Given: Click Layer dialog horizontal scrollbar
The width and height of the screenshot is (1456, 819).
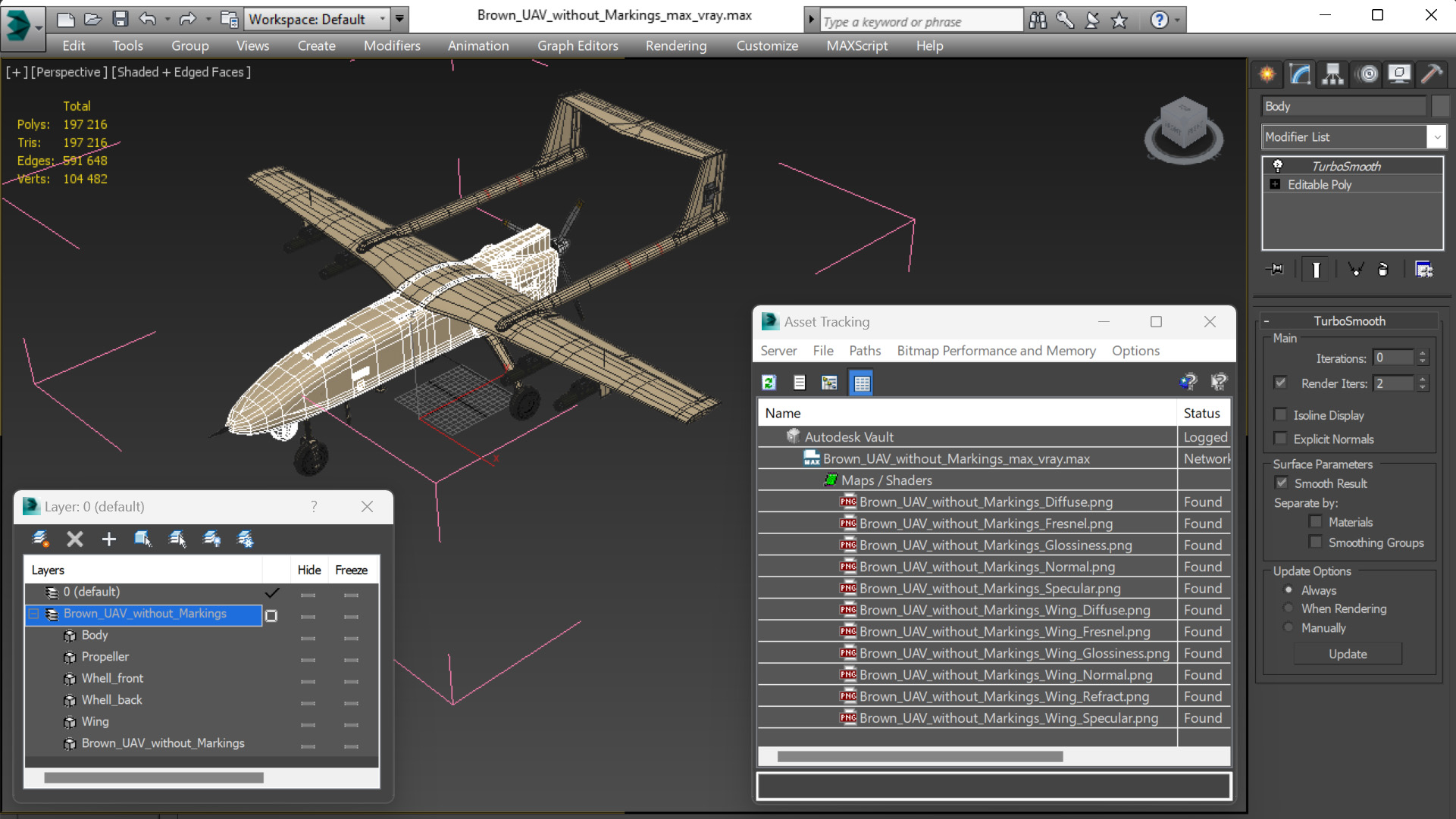Looking at the screenshot, I should coord(154,777).
